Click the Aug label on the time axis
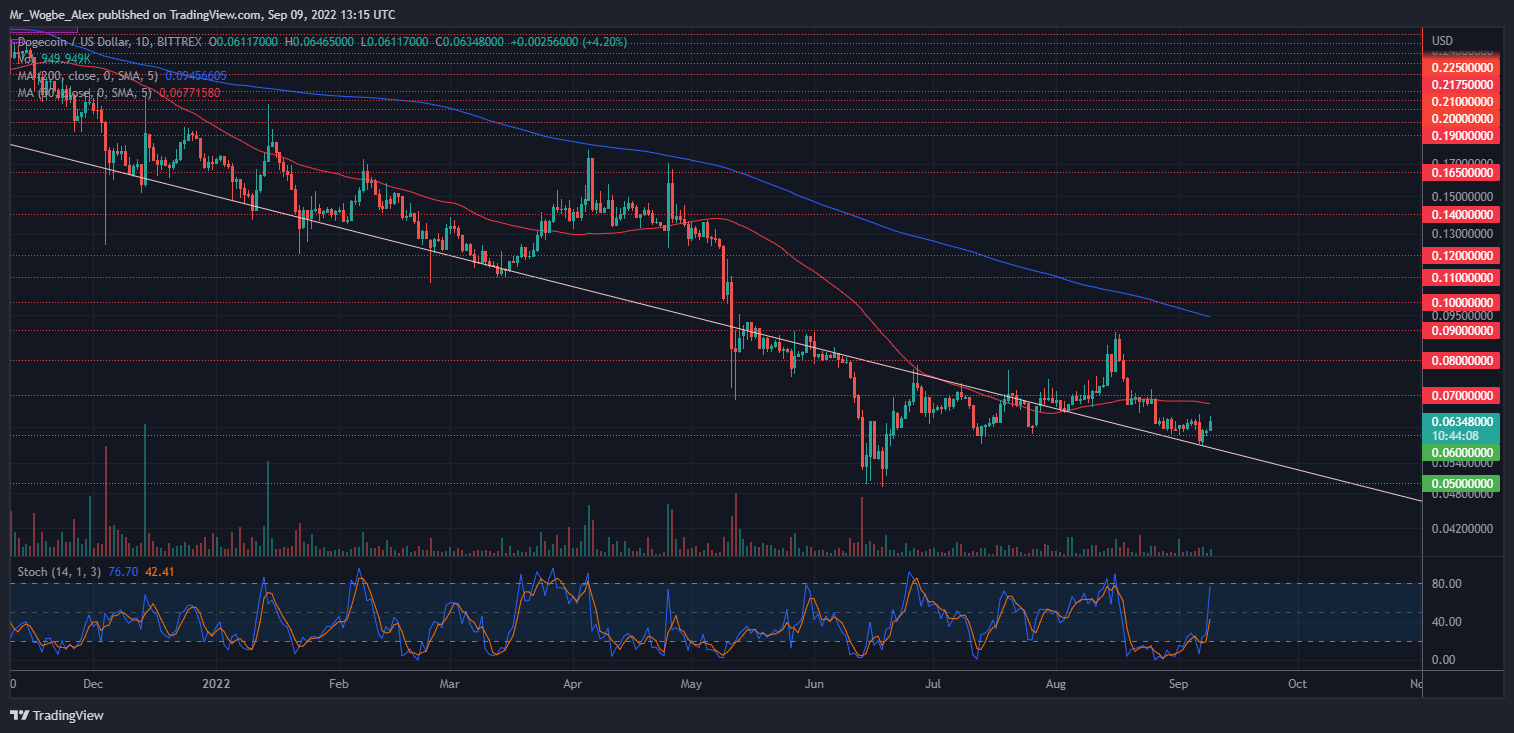The width and height of the screenshot is (1514, 733). click(1055, 685)
